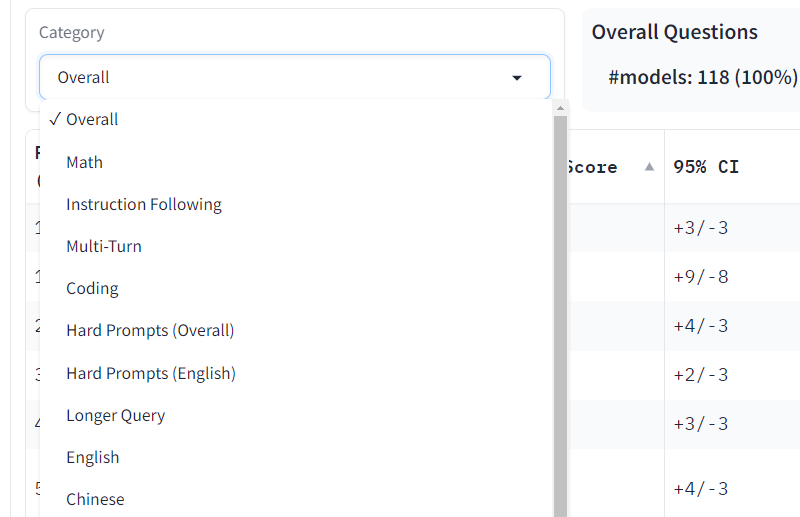Pick the Coding category
This screenshot has width=800, height=517.
pos(92,288)
